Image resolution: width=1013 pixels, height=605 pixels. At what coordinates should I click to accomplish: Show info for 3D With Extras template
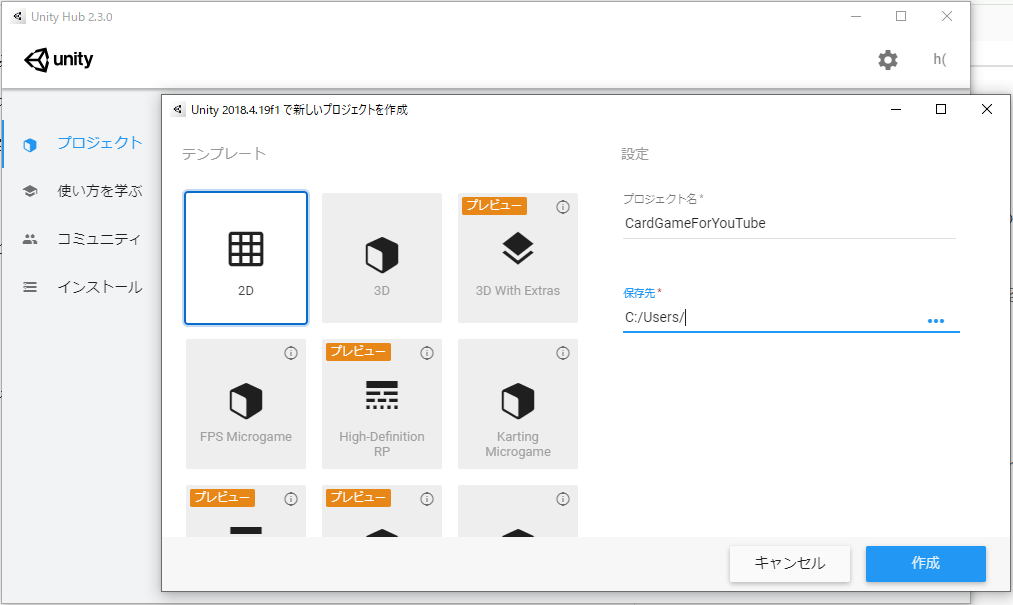(563, 207)
